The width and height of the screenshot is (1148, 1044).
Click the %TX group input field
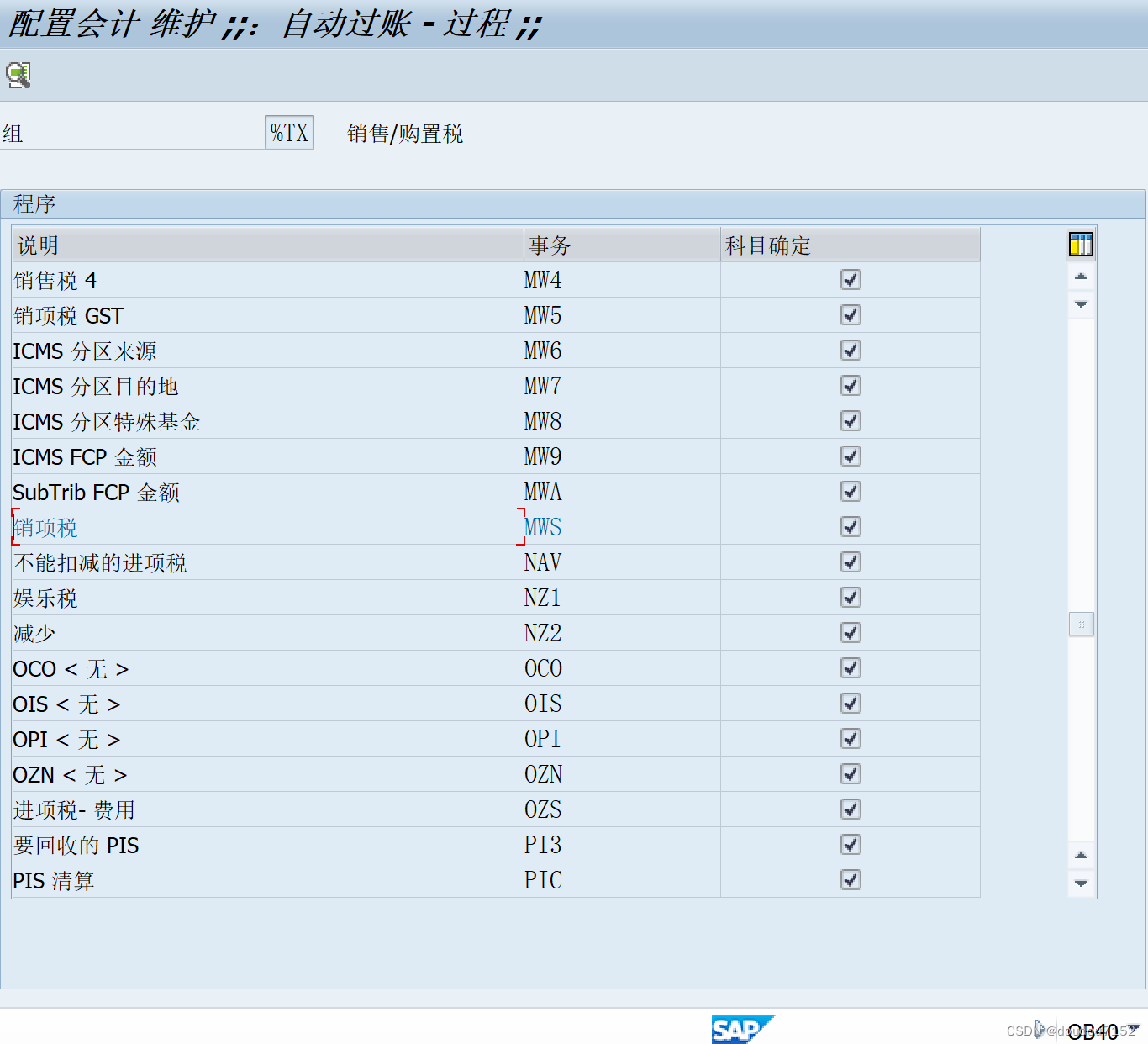pos(288,132)
